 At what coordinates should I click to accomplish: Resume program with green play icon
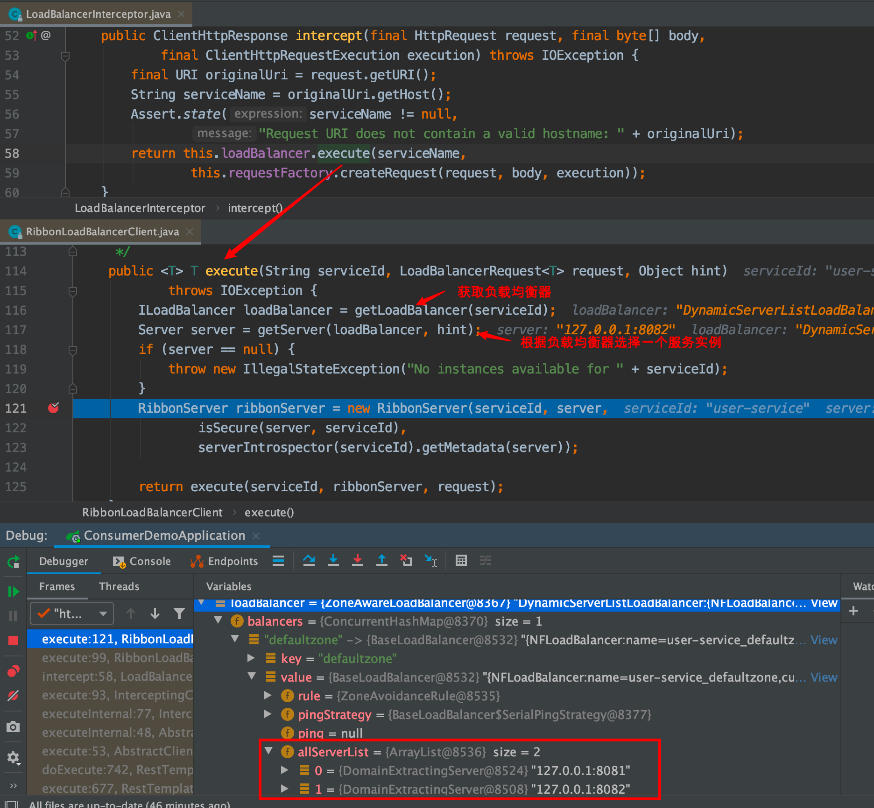(13, 592)
